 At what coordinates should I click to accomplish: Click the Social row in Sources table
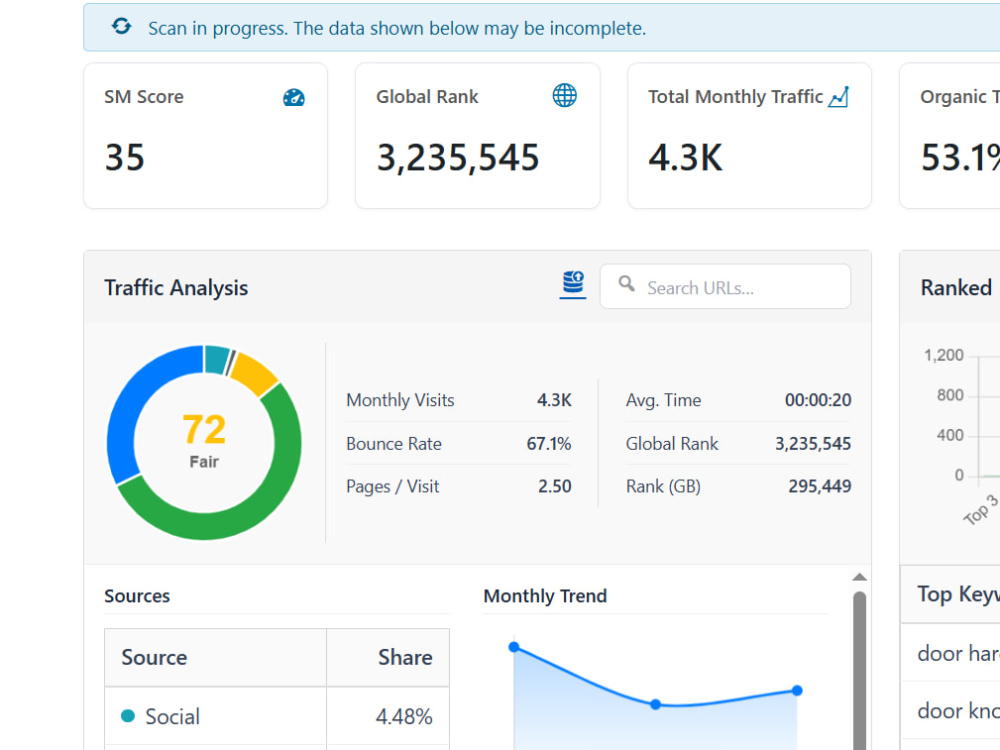(x=277, y=716)
